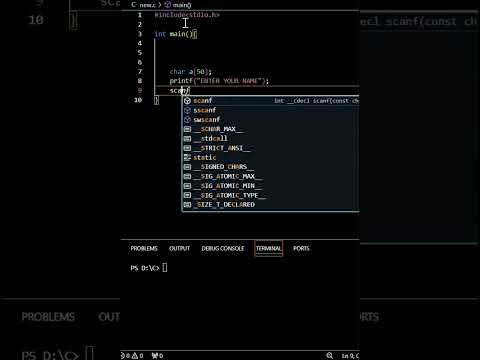The image size is (480, 360).
Task: Click the macro icon next to _SIZE_T_DECLARED
Action: 187,204
